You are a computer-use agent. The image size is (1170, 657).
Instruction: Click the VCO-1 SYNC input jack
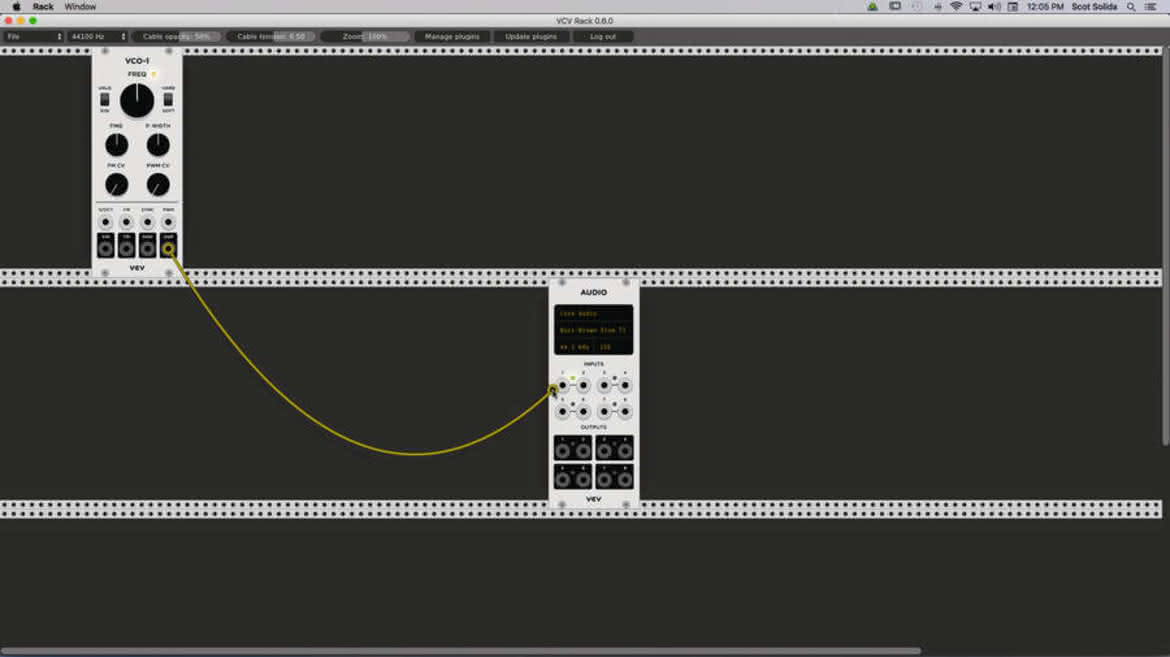(x=147, y=222)
